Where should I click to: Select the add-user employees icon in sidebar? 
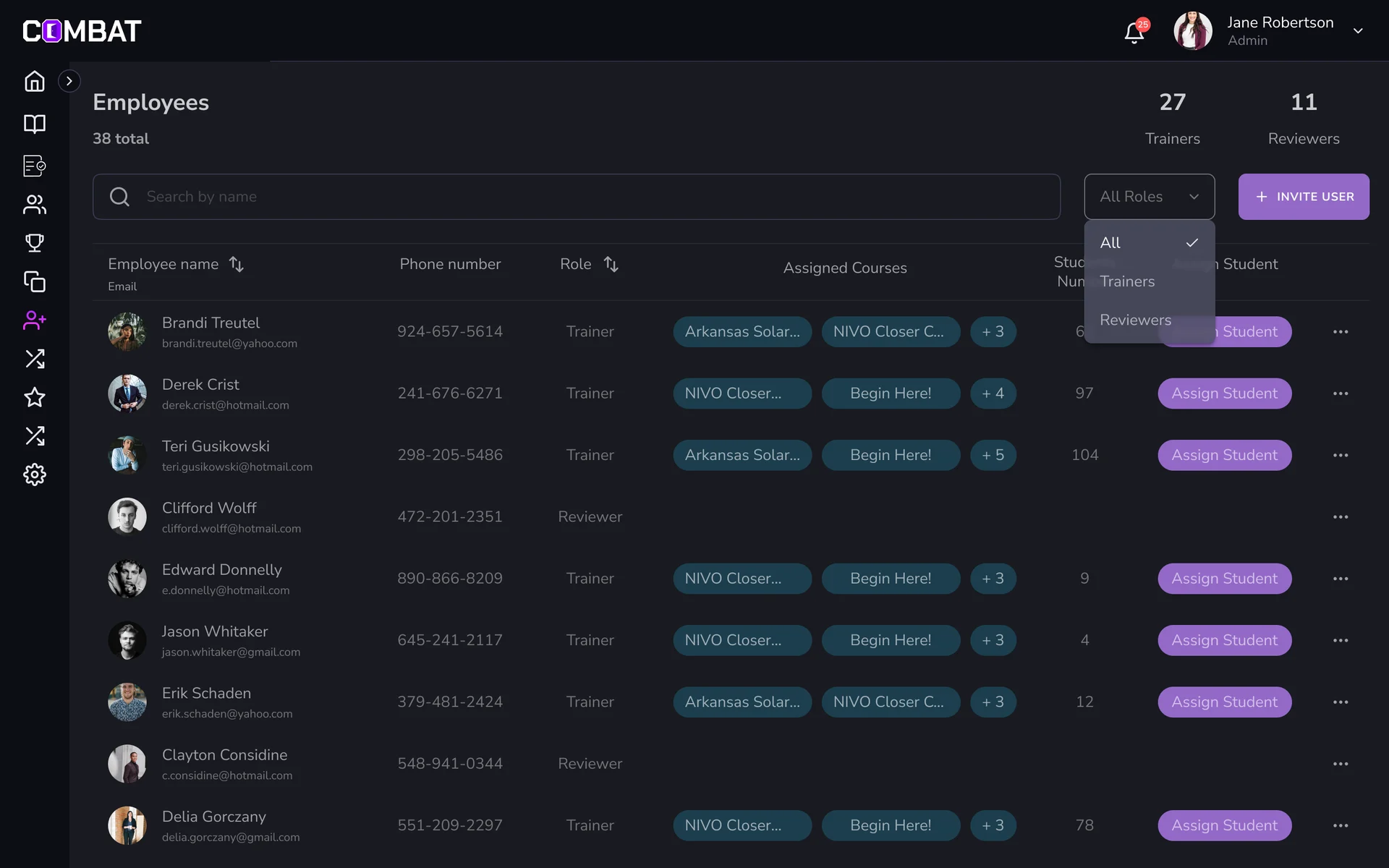(x=35, y=320)
